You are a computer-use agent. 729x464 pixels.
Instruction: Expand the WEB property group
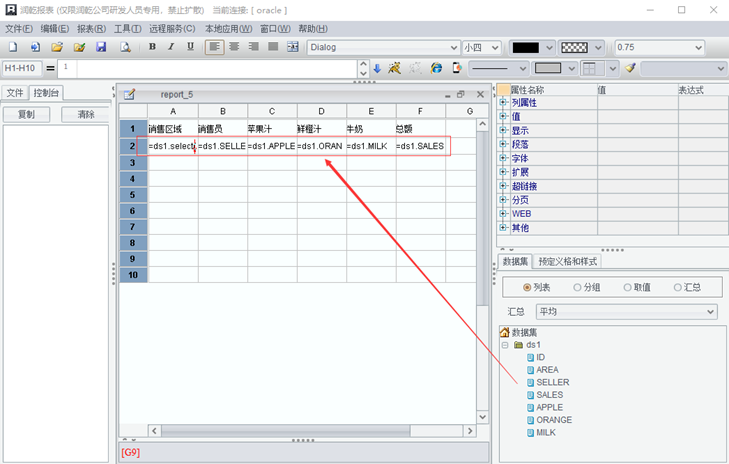(x=503, y=214)
